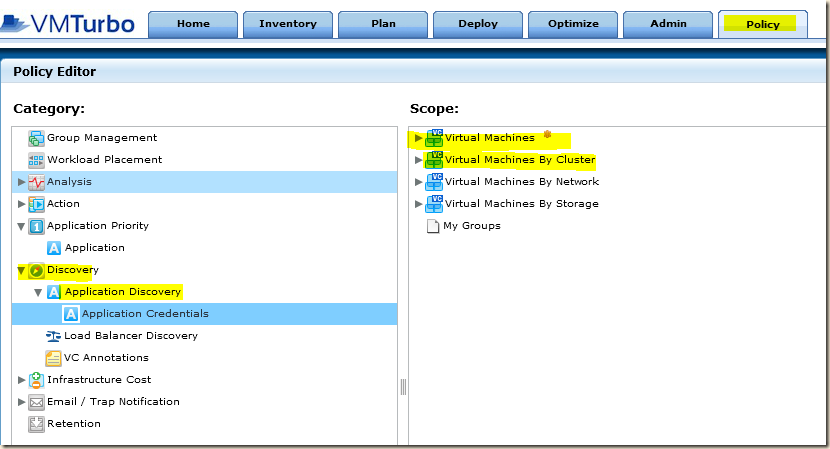The height and width of the screenshot is (449, 830).
Task: Select the Application Credentials label
Action: coord(146,314)
